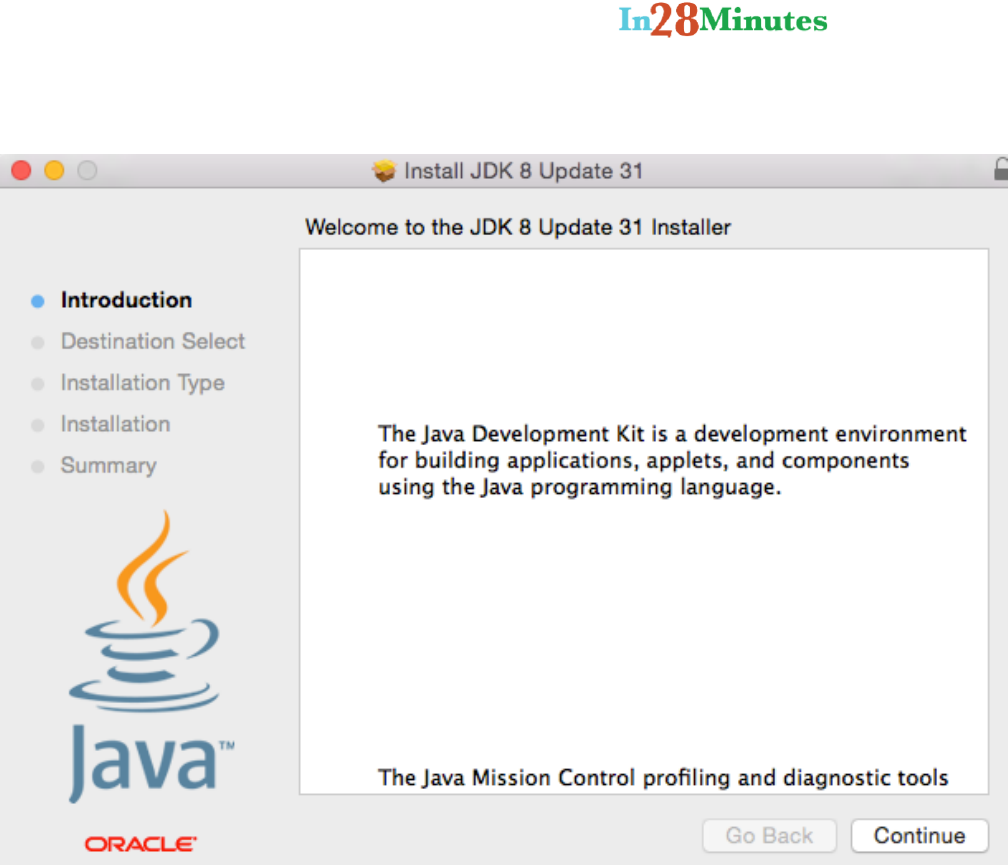
Task: Select the Installation step in sidebar
Action: point(116,424)
